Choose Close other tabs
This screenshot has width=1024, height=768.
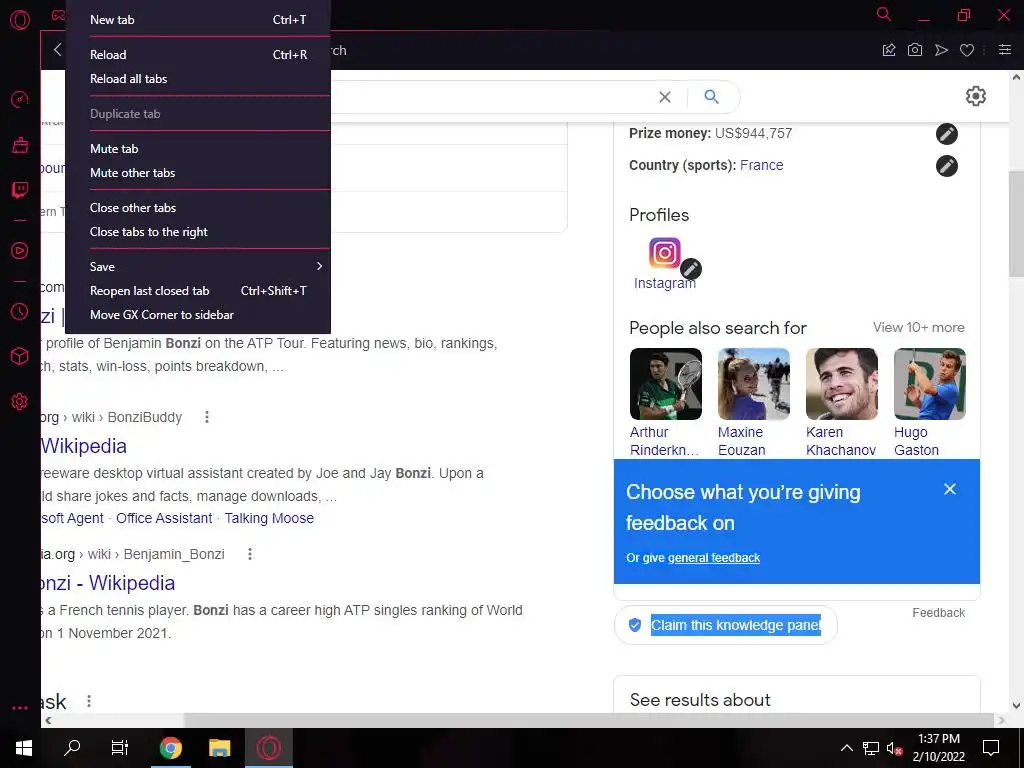pos(198,208)
